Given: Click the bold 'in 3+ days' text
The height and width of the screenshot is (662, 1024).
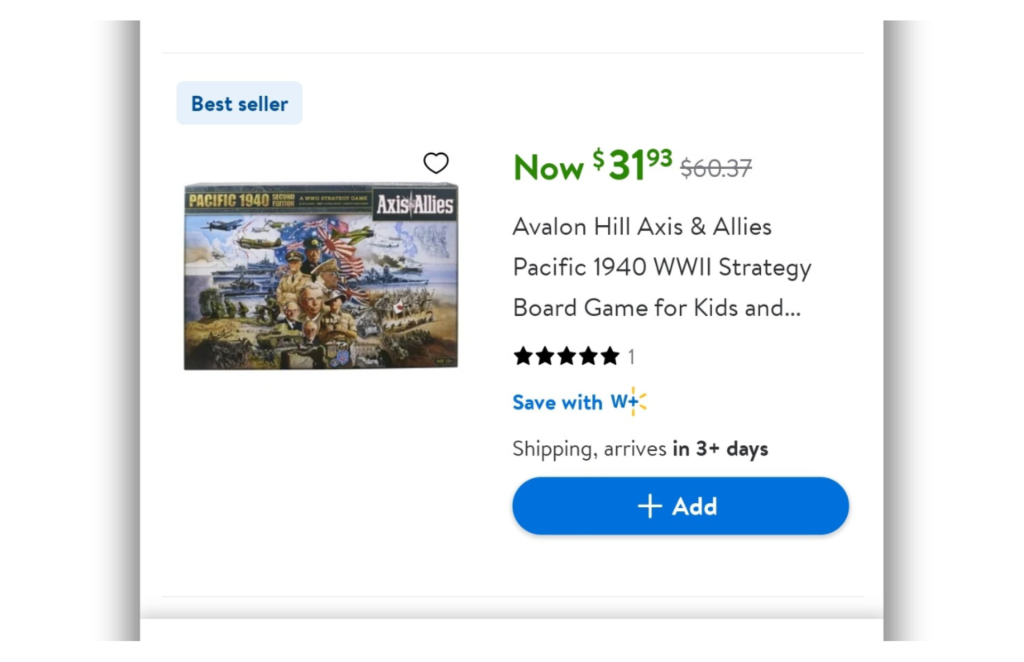Looking at the screenshot, I should [x=720, y=449].
